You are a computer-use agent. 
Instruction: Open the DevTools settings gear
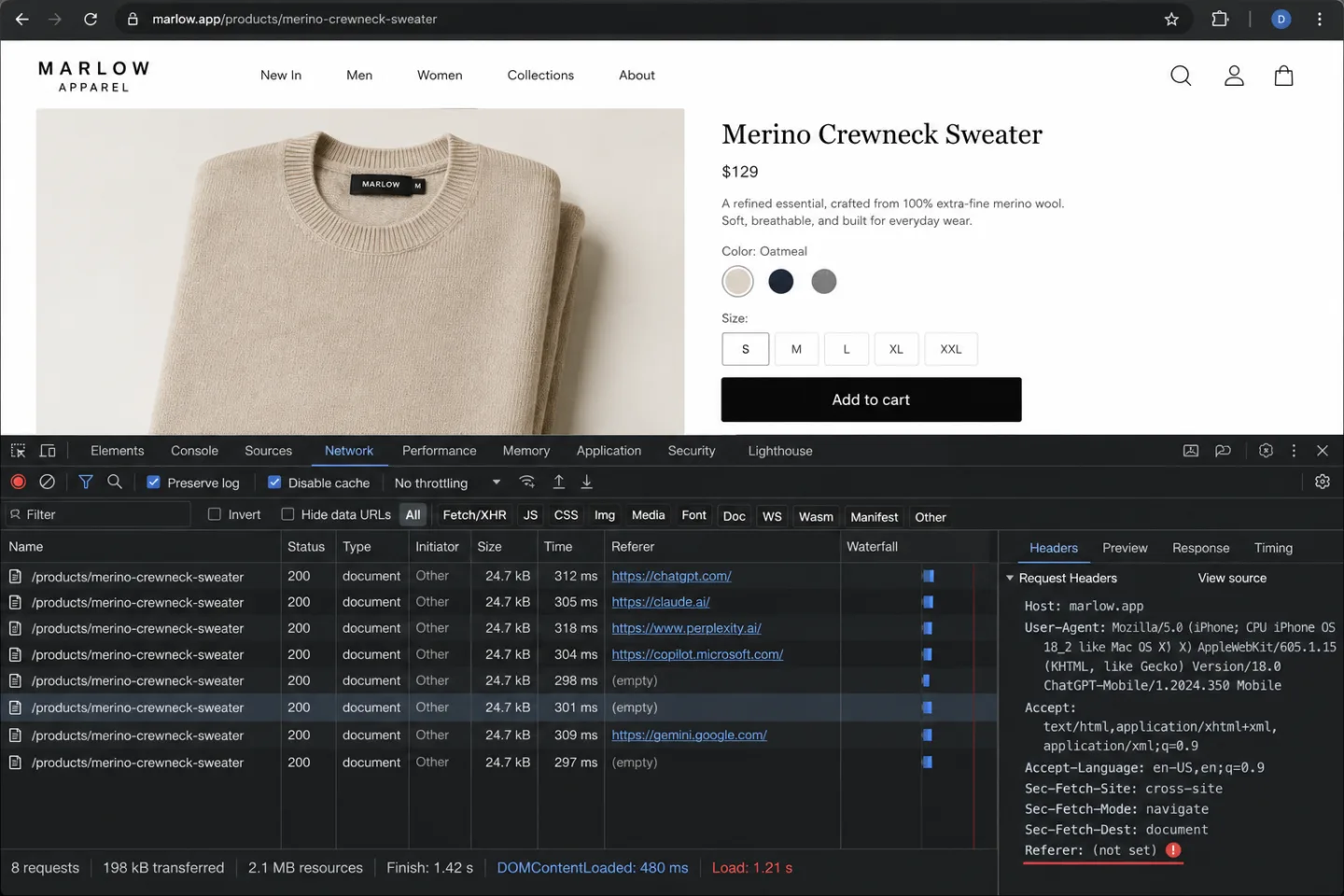coord(1266,451)
